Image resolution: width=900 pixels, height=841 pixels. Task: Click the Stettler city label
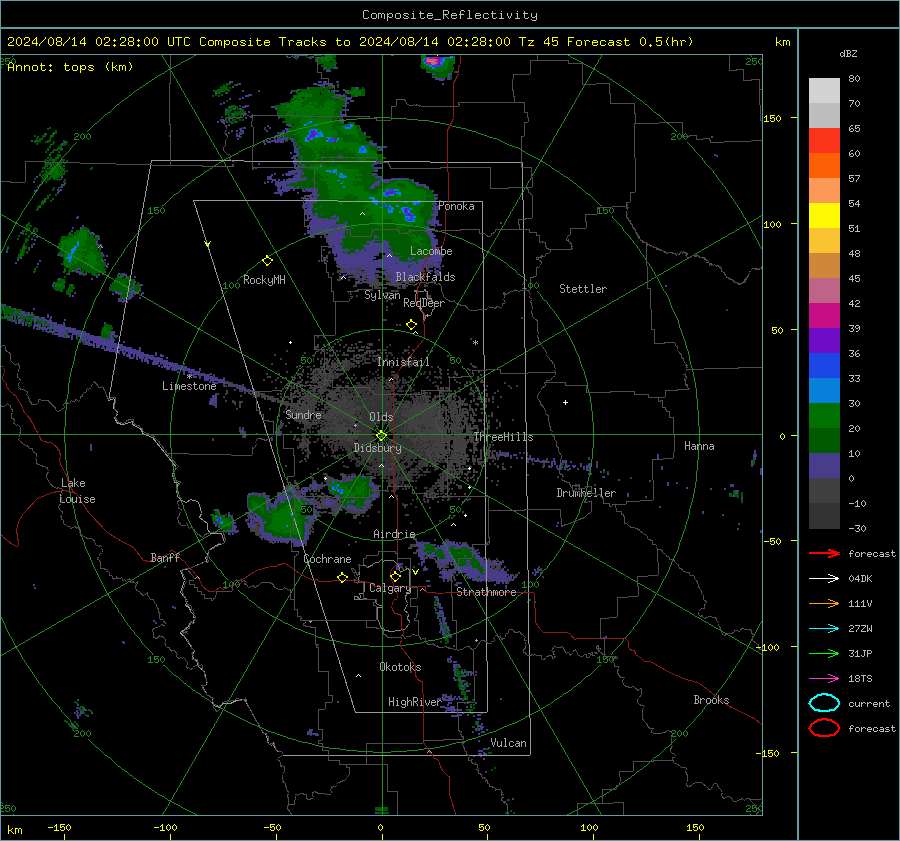(x=583, y=289)
